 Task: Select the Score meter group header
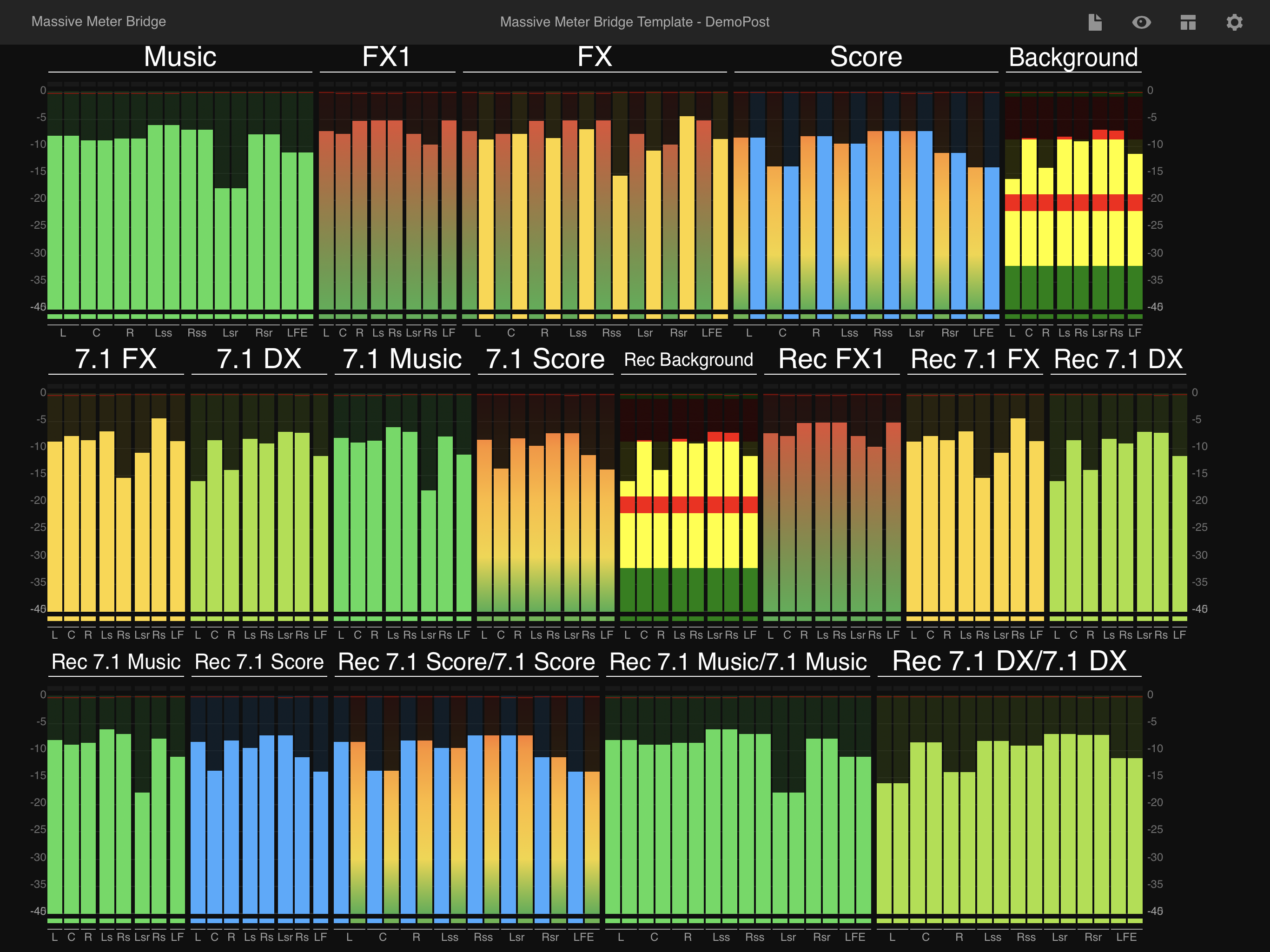pos(866,57)
